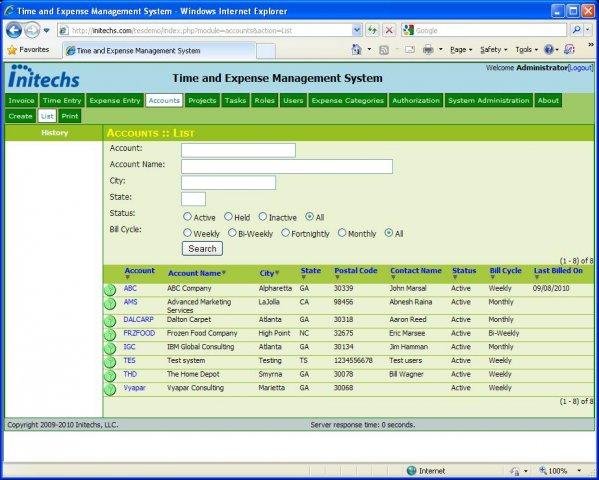
Task: Click the Google search magnifier icon
Action: tap(577, 30)
